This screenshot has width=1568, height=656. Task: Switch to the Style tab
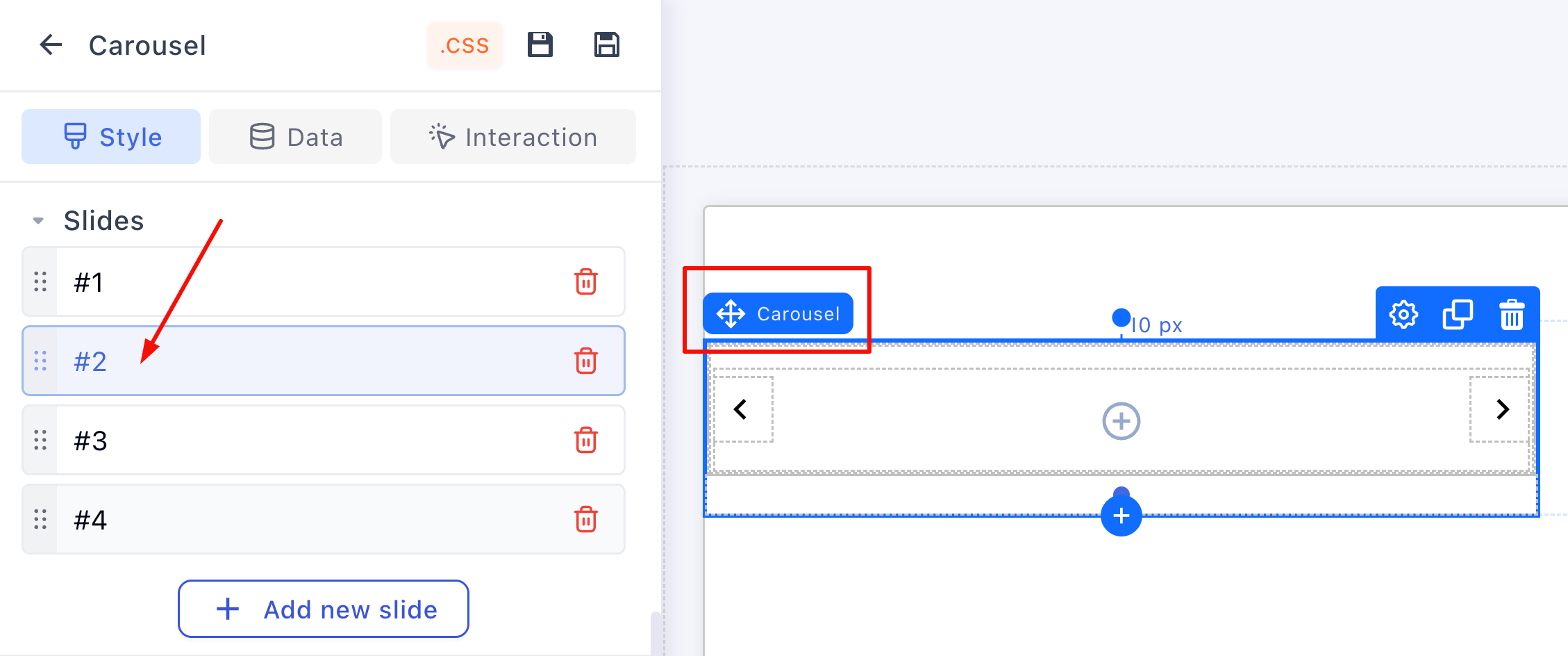point(111,137)
